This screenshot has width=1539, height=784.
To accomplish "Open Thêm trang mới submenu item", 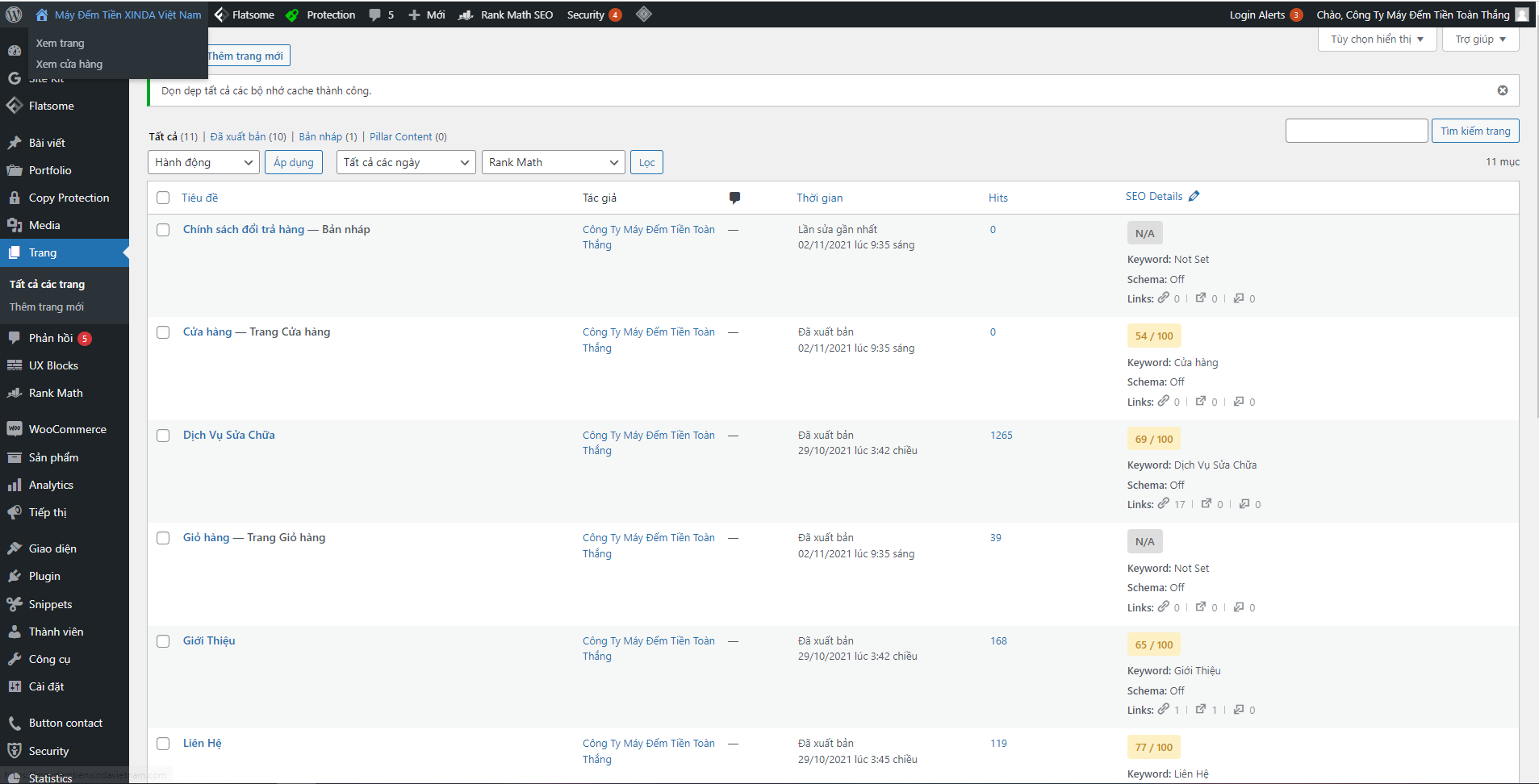I will tap(47, 307).
